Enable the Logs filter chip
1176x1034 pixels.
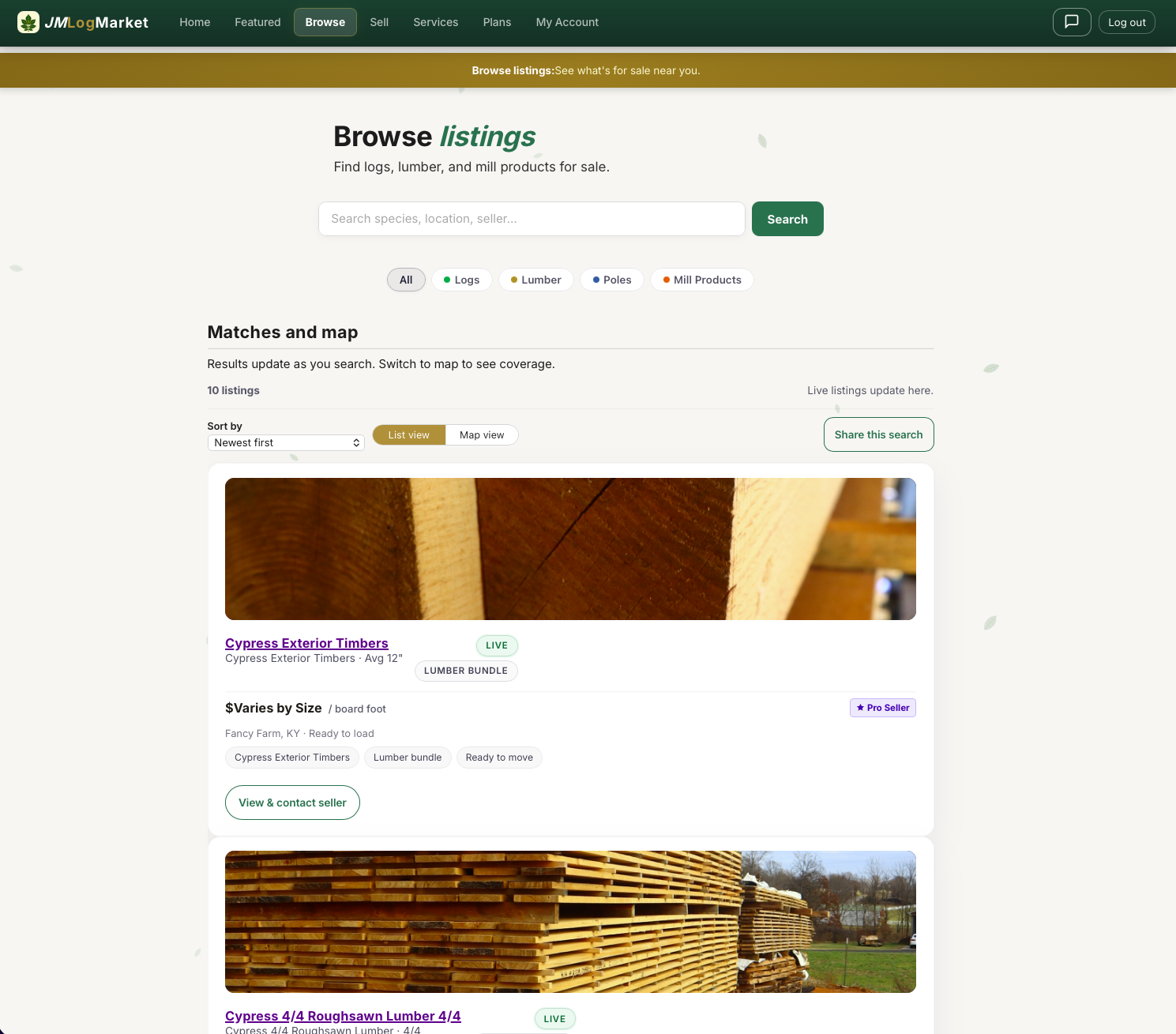coord(461,280)
